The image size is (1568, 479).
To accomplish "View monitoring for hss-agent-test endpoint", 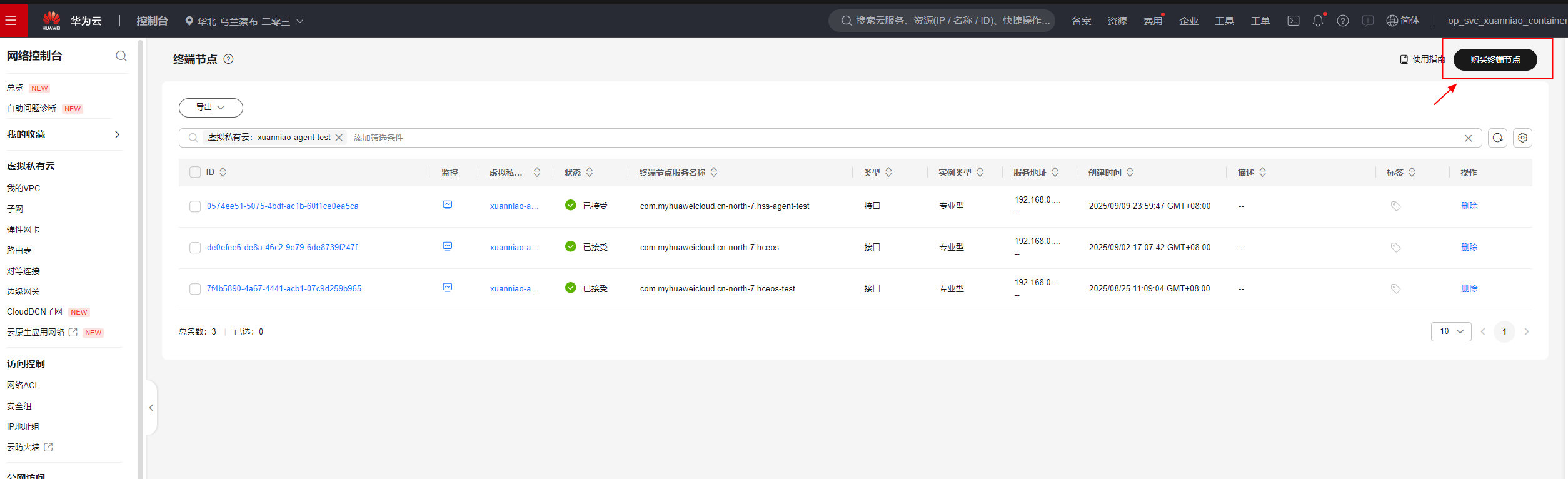I will [x=448, y=205].
